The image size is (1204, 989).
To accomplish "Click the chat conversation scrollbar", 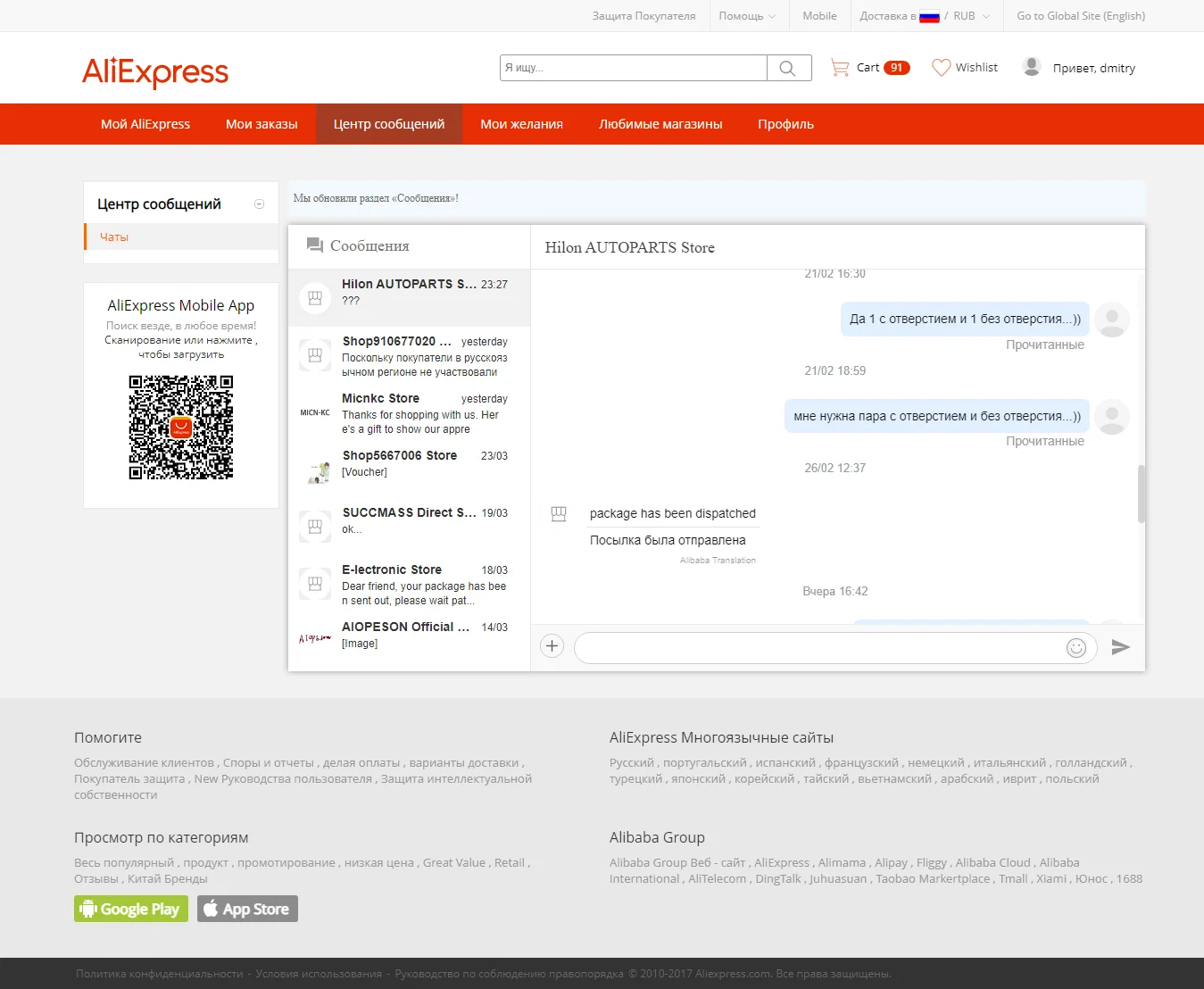I will (x=1141, y=494).
